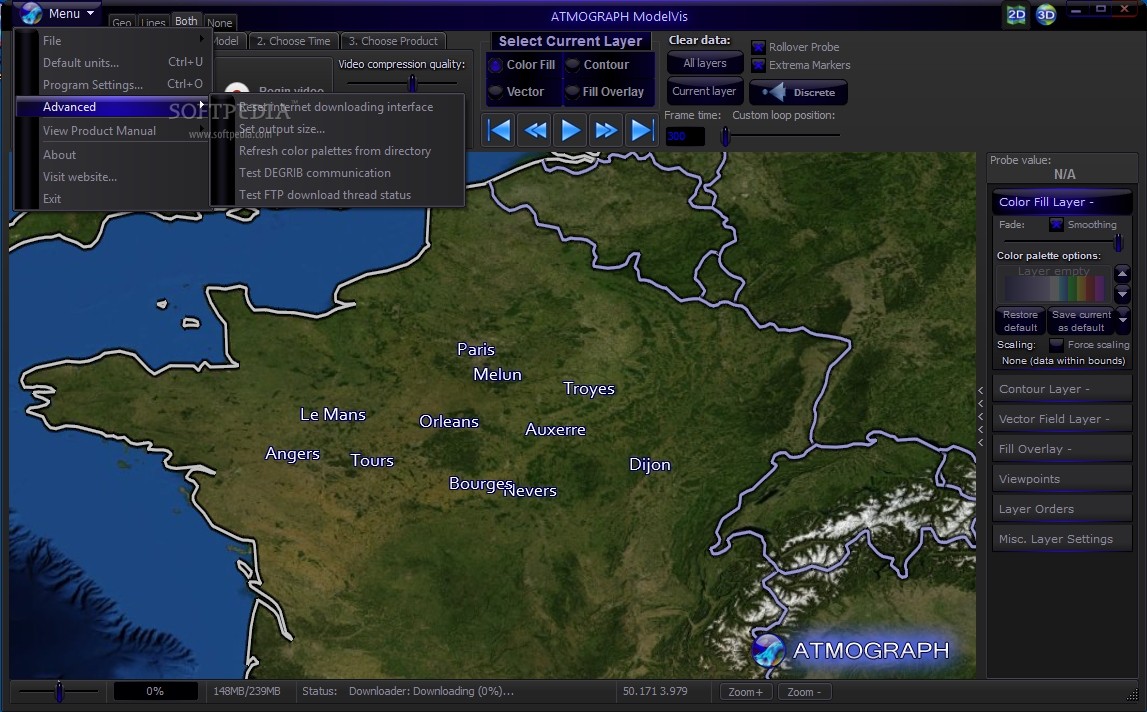Select the Both label tab
Image resolution: width=1147 pixels, height=712 pixels.
[x=186, y=21]
